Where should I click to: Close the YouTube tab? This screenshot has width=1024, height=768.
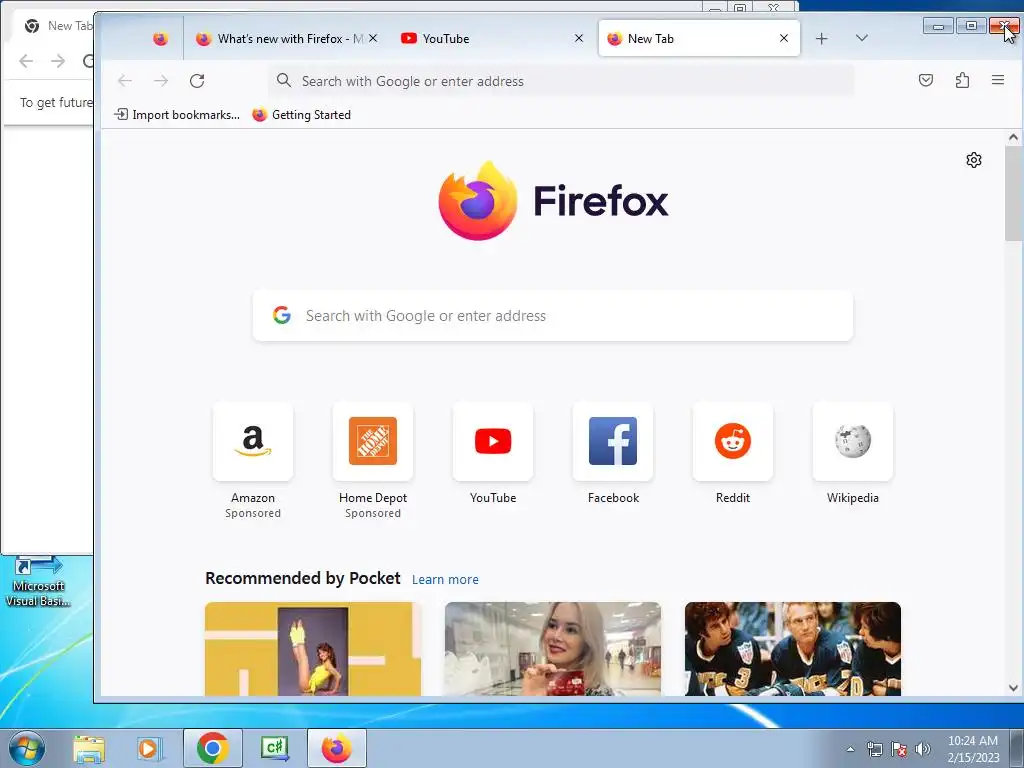(579, 39)
